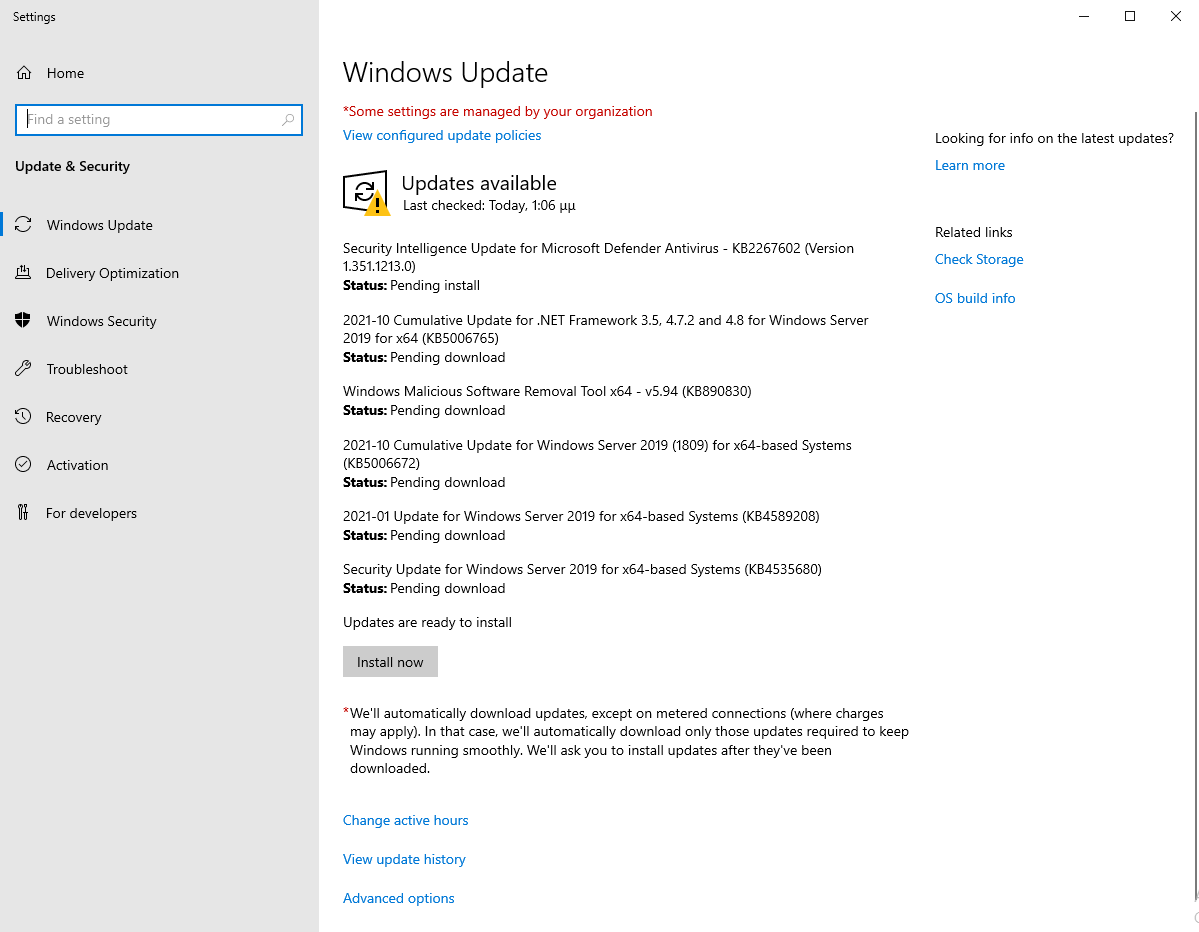Click the Activation checkmark icon
Viewport: 1199px width, 932px height.
(24, 465)
